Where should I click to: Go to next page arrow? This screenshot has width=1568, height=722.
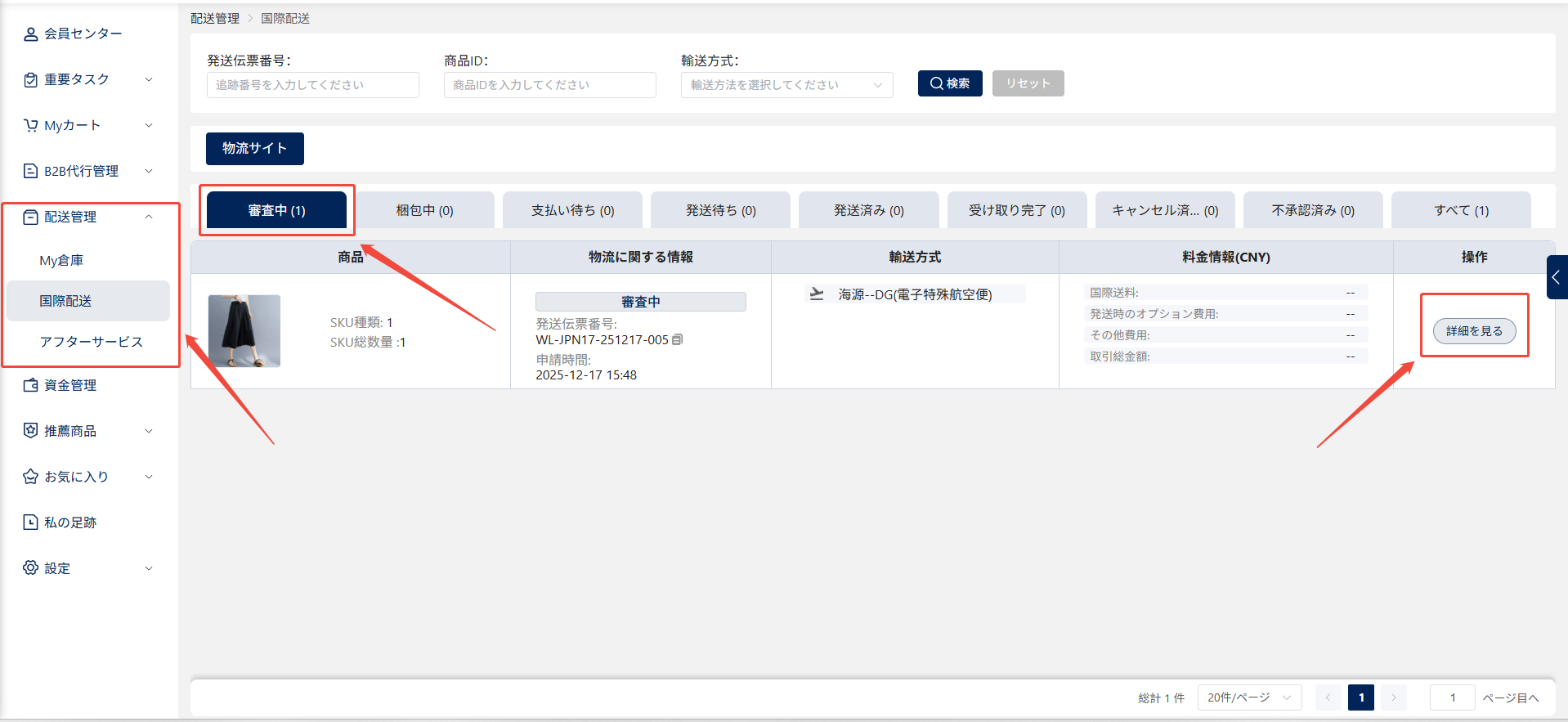coord(1394,697)
